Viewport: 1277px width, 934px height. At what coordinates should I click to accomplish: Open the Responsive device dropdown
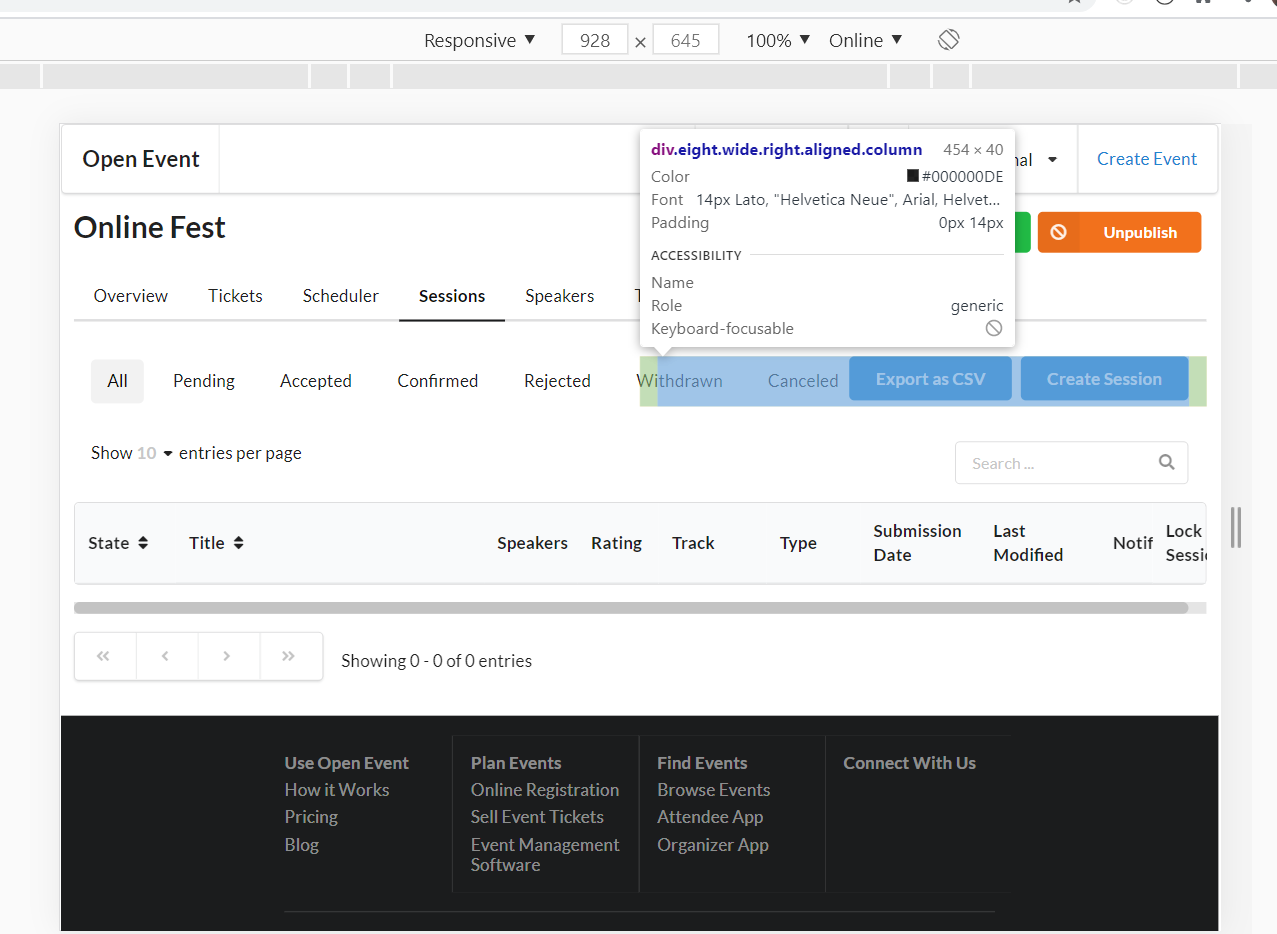pos(480,40)
